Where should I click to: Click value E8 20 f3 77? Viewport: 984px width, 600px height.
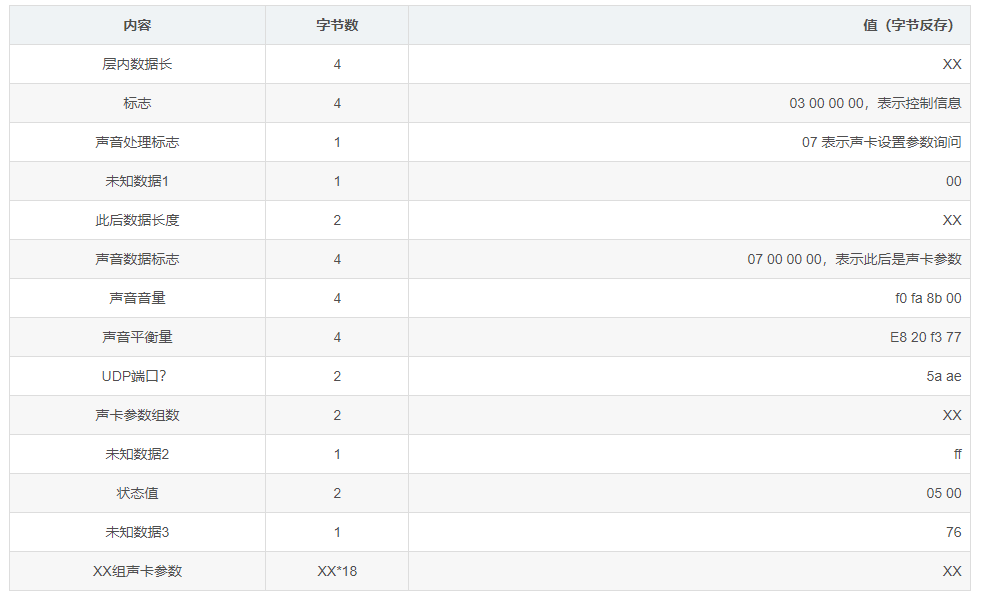tap(926, 337)
